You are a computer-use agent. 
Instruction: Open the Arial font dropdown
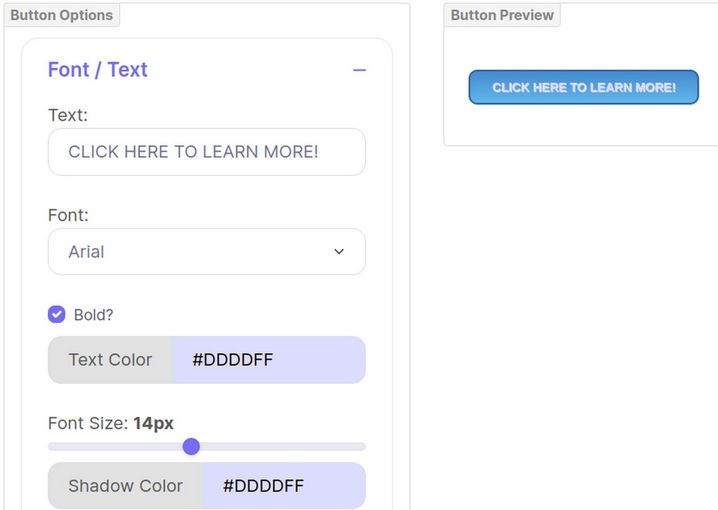click(206, 252)
